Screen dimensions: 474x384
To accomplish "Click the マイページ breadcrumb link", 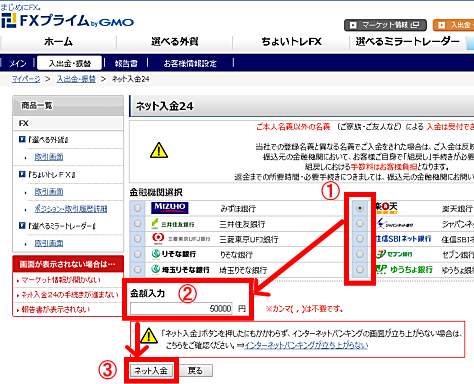I will click(x=26, y=79).
